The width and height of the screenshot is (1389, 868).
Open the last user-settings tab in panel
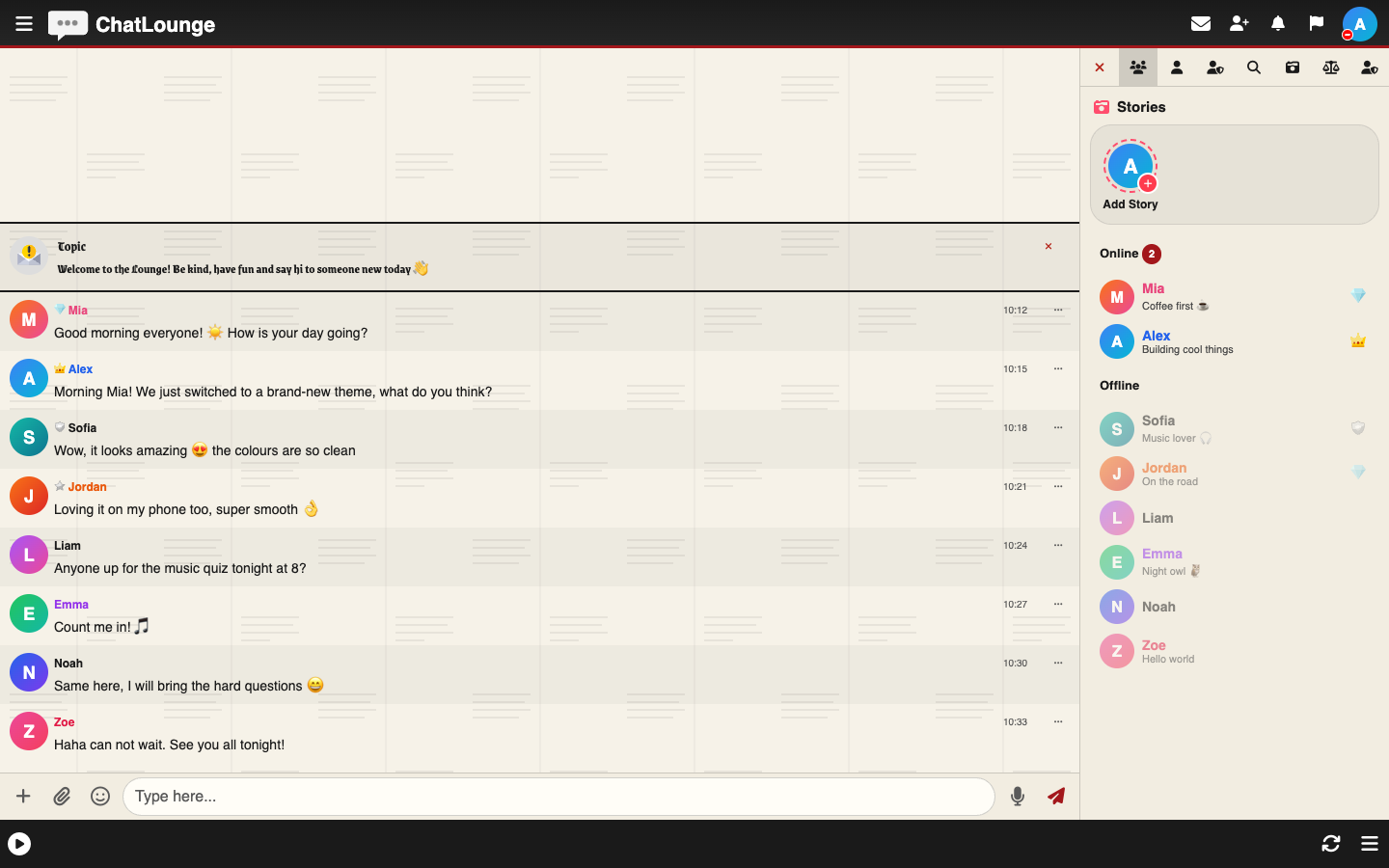[1370, 68]
